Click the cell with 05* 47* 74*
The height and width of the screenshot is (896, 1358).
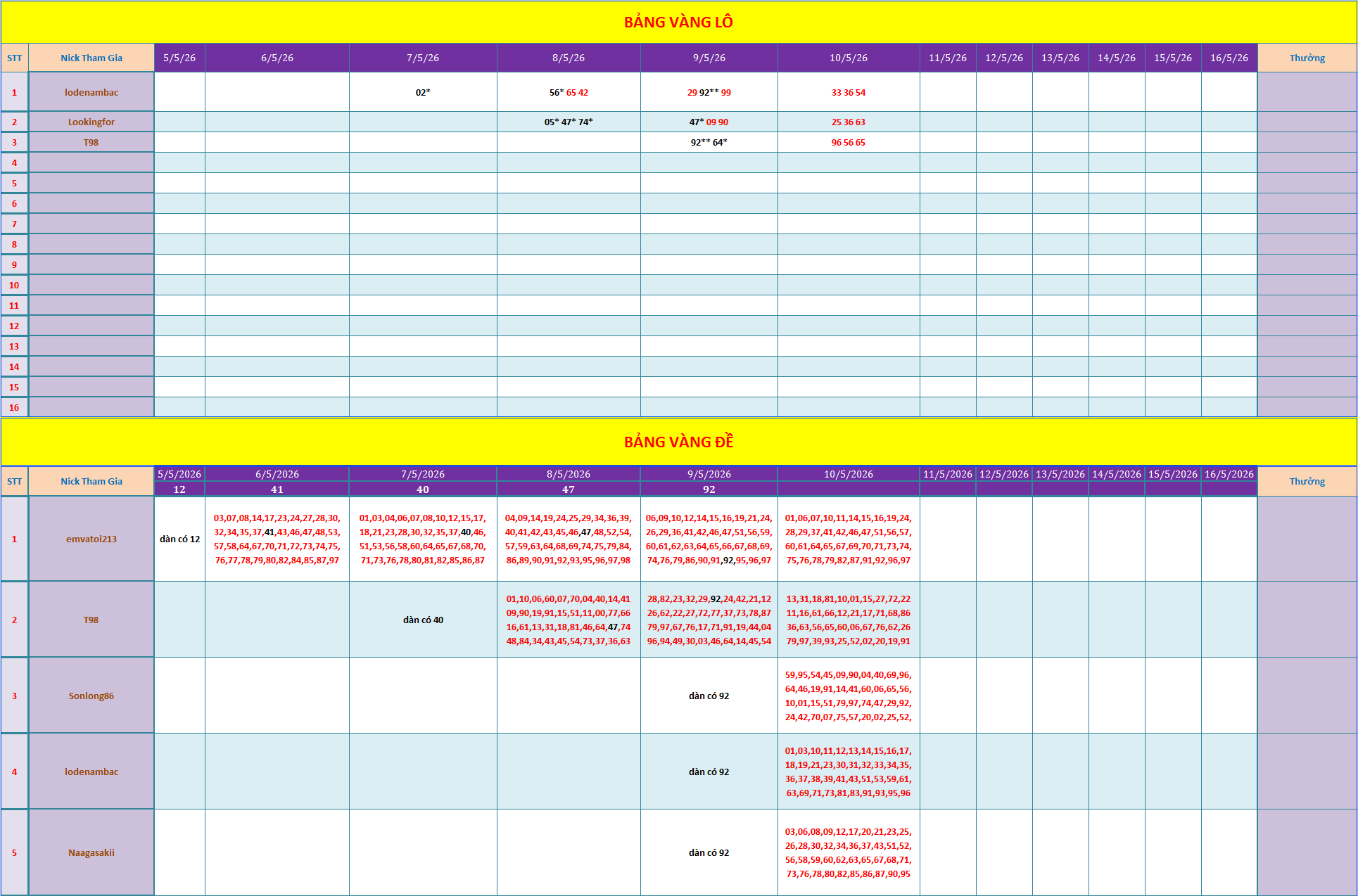coord(569,122)
